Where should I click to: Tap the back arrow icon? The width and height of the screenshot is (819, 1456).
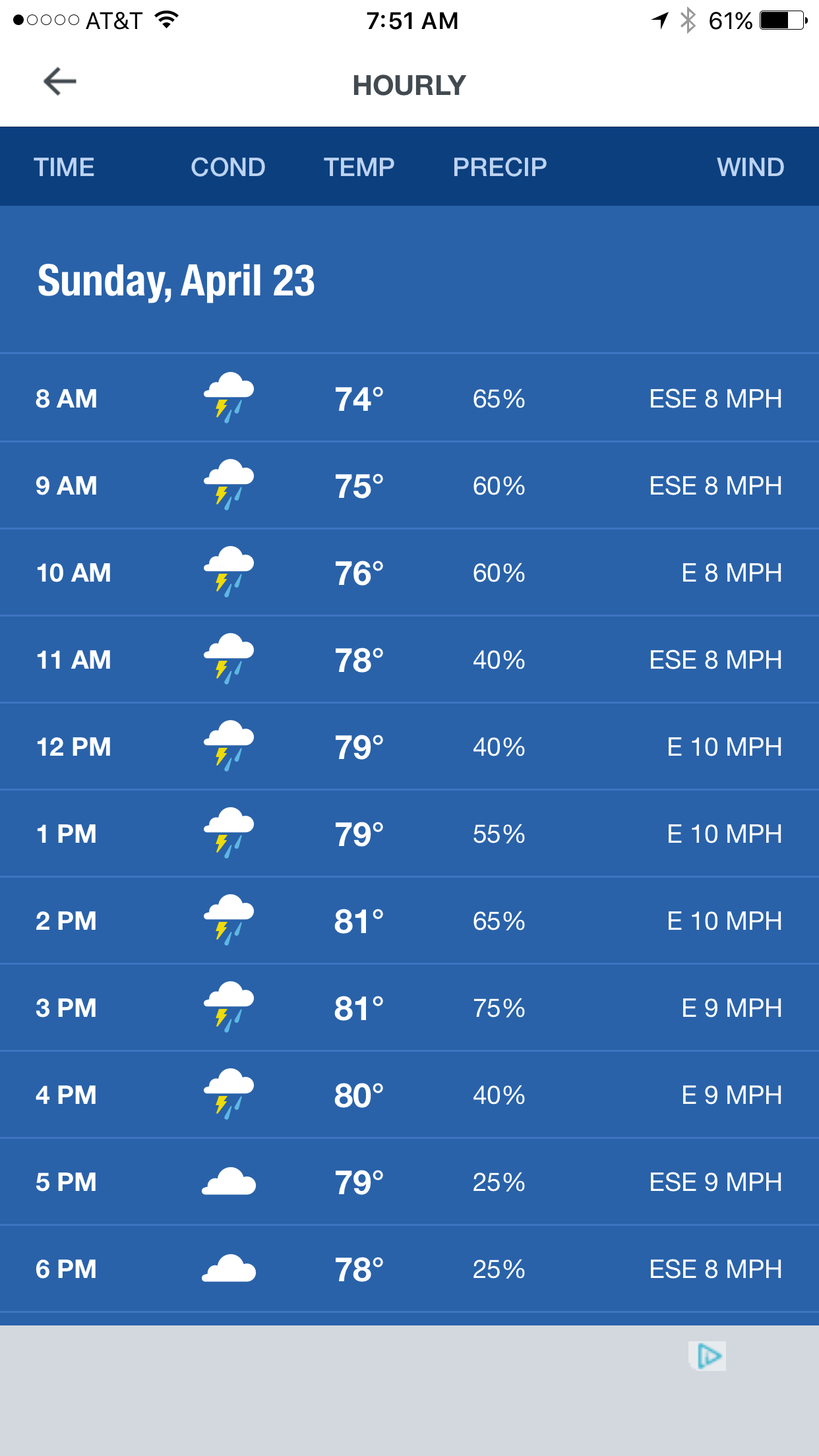coord(60,82)
